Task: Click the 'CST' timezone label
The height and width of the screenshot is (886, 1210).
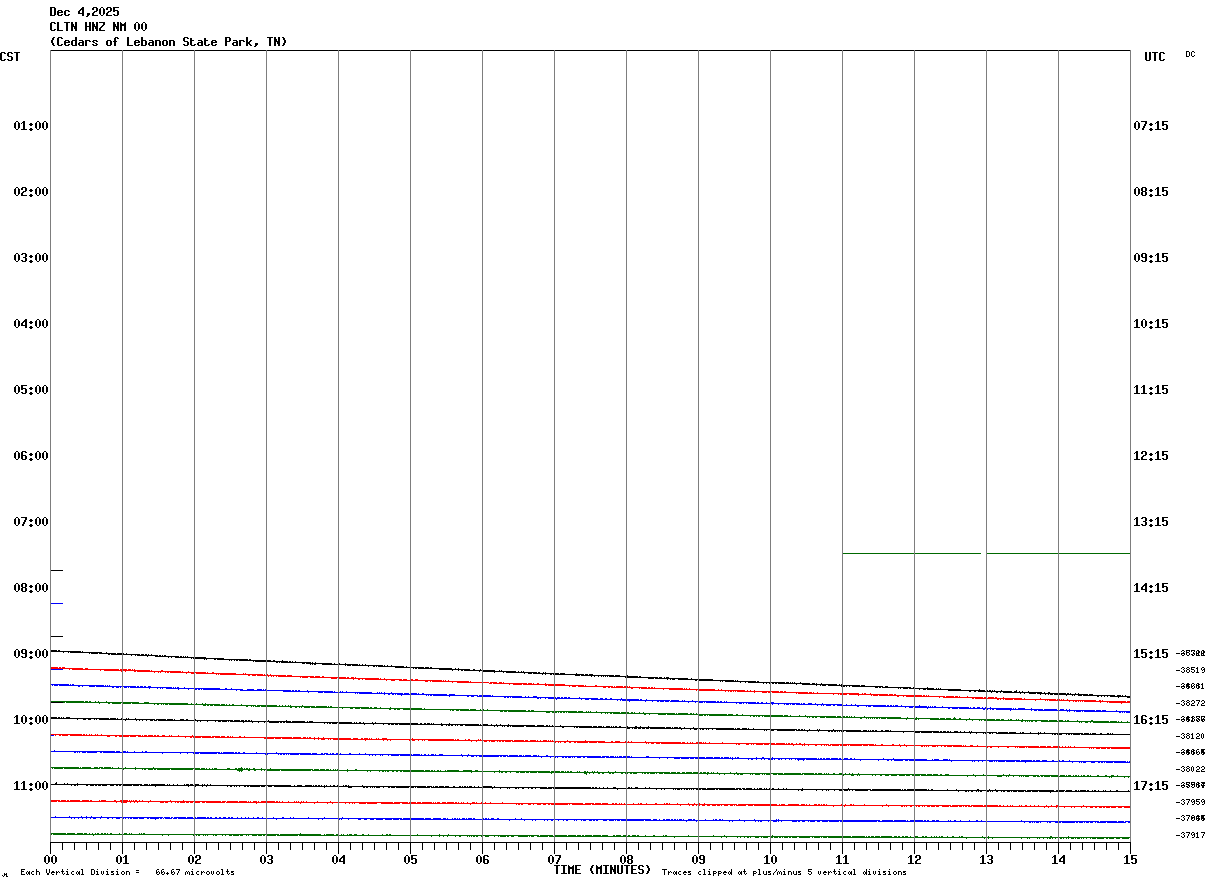Action: tap(10, 57)
